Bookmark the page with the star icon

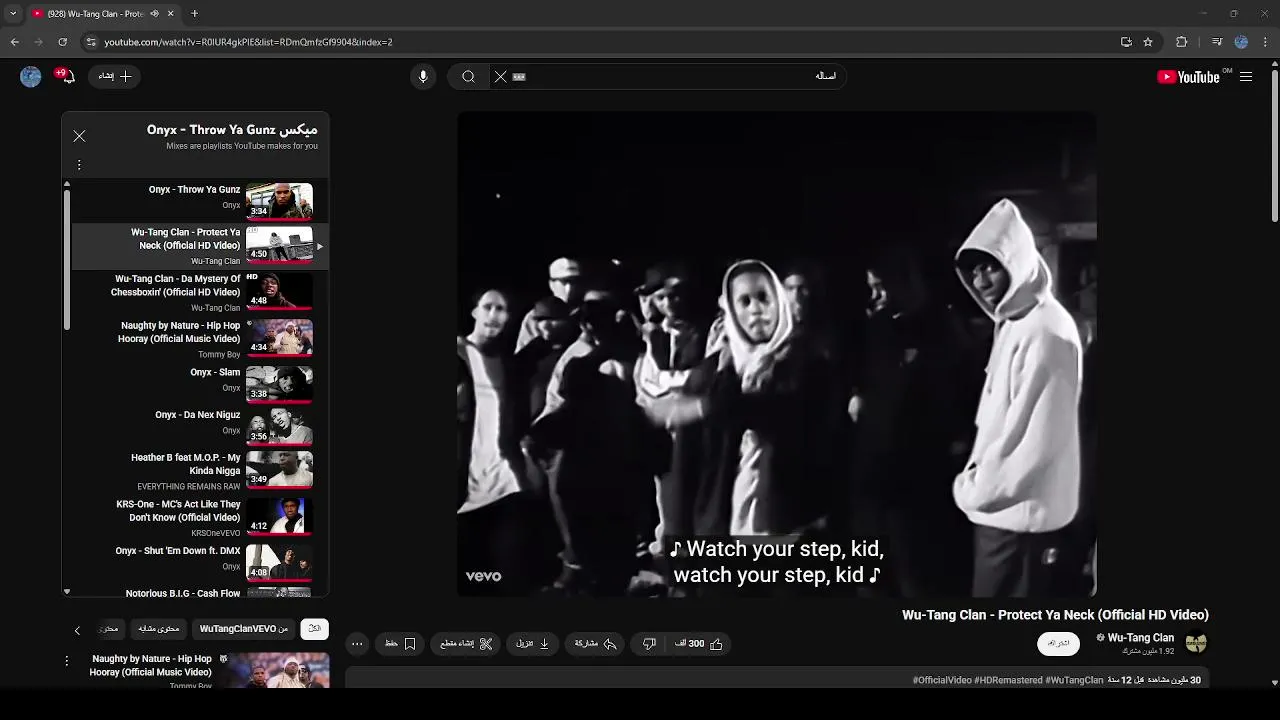point(1148,42)
